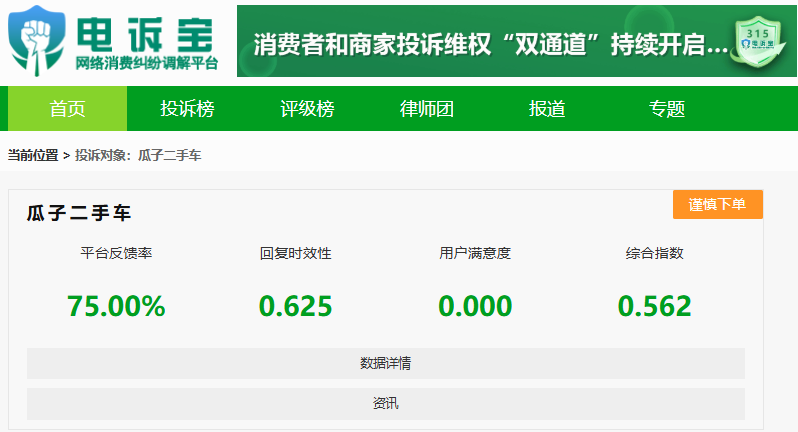Image resolution: width=798 pixels, height=432 pixels.
Task: Click the 综合指数 label
Action: click(654, 253)
